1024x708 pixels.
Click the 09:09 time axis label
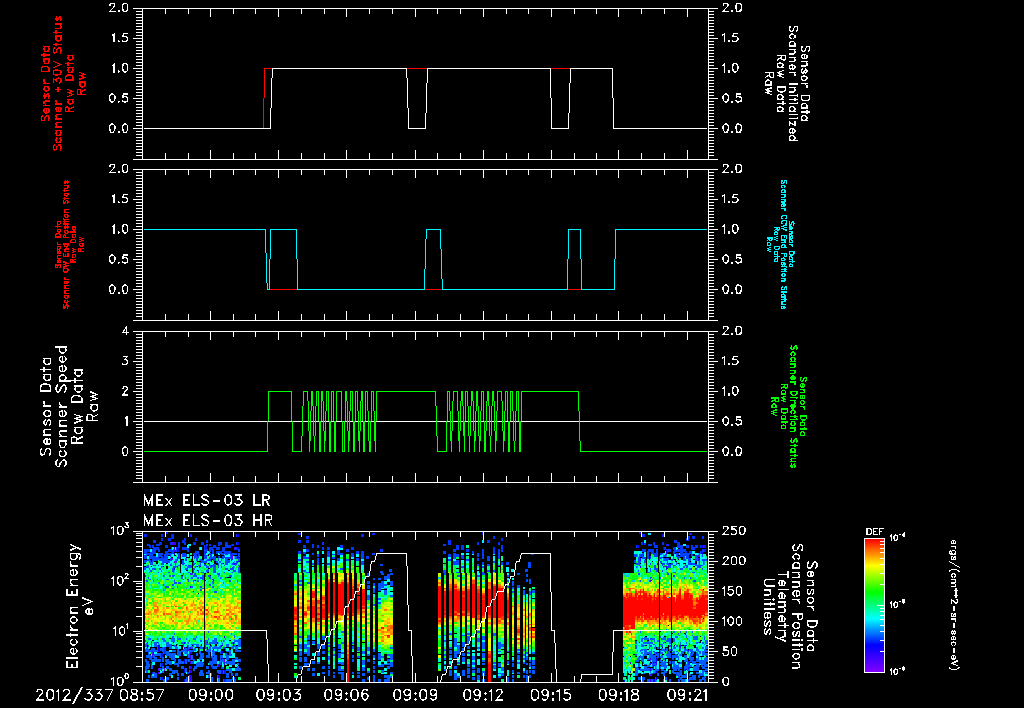pyautogui.click(x=415, y=696)
